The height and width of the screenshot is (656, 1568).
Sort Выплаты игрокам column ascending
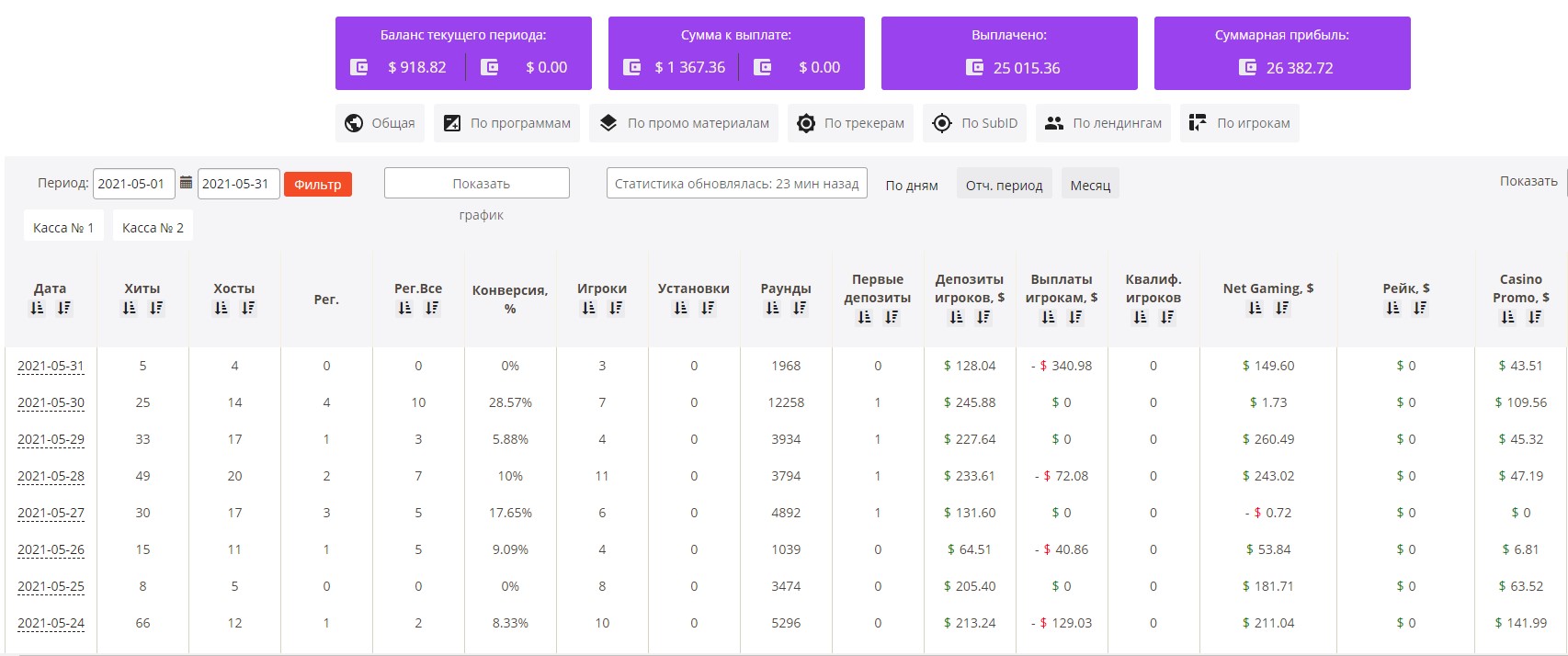click(1048, 317)
